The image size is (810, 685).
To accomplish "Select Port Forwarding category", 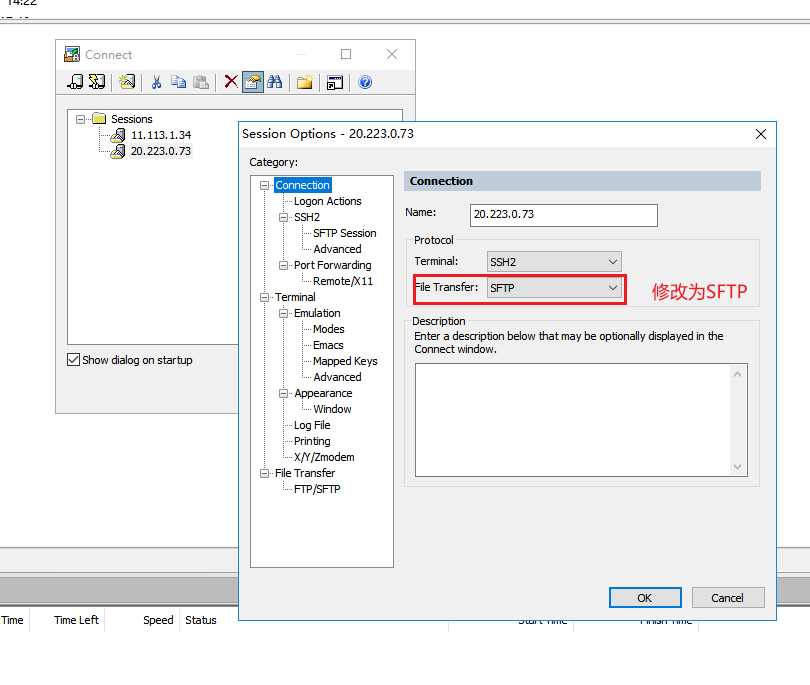I will click(333, 265).
